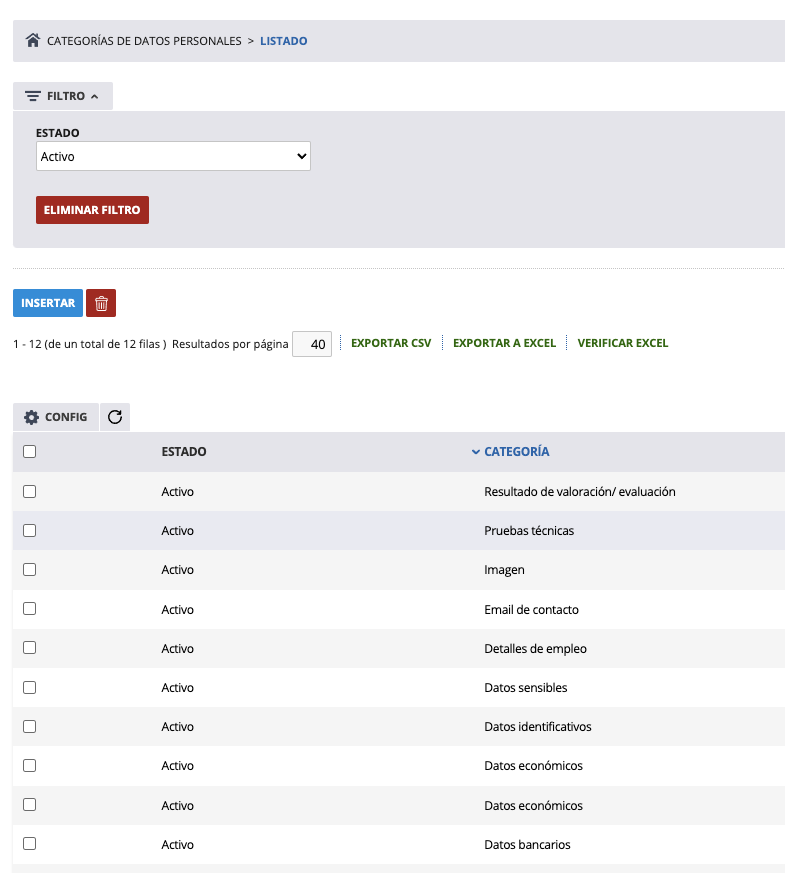Click Verificar Excel link
The height and width of the screenshot is (873, 785).
coord(622,343)
